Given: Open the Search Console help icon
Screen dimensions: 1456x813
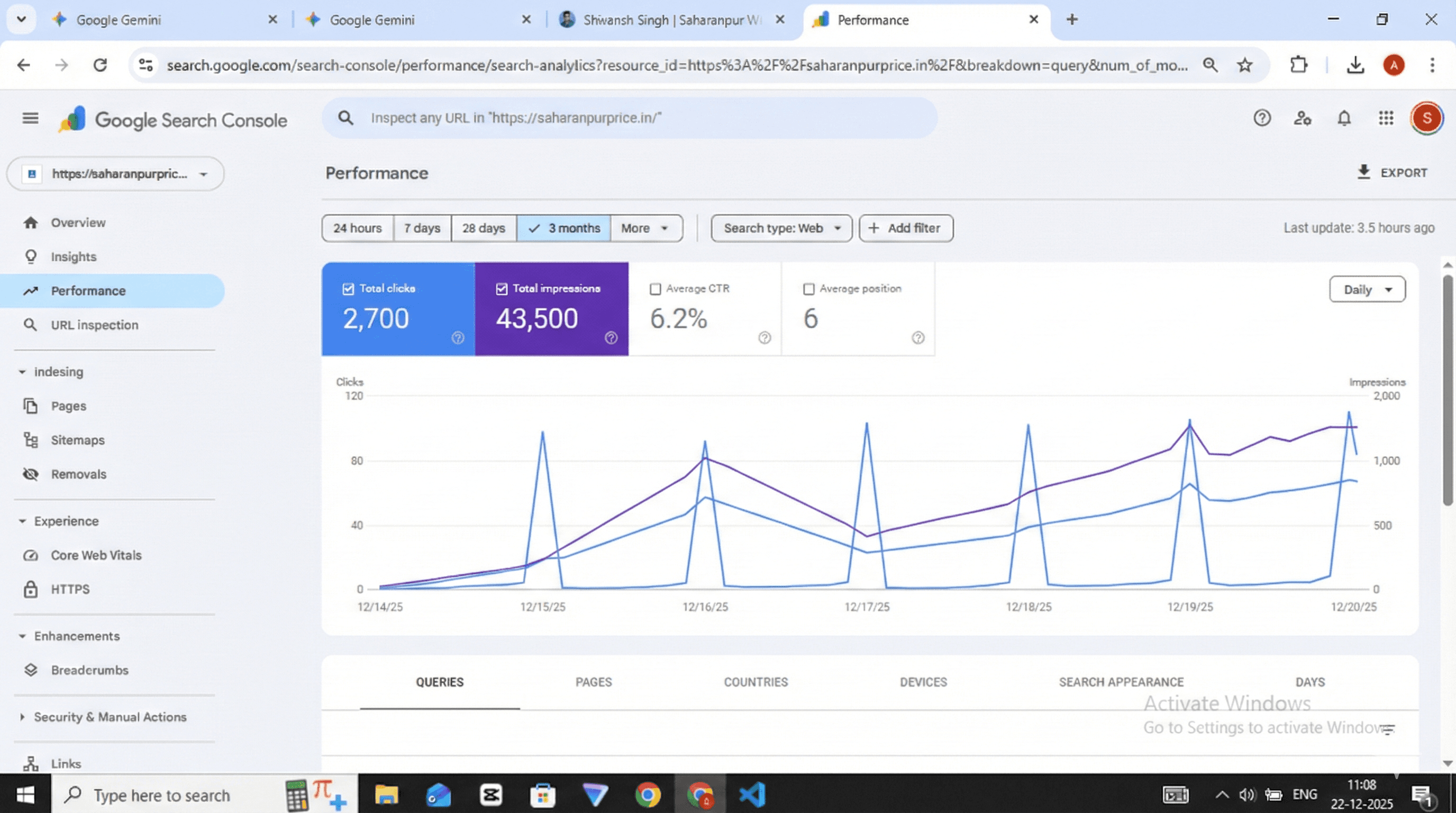Looking at the screenshot, I should 1261,118.
